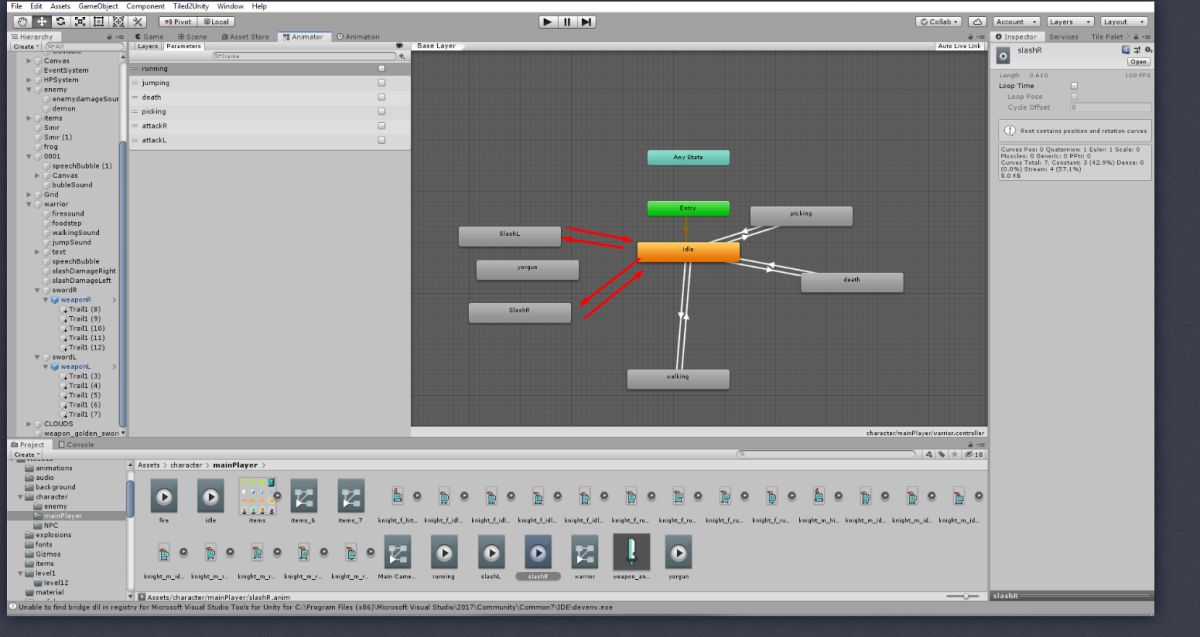The height and width of the screenshot is (637, 1200).
Task: Open the Collab dropdown
Action: (939, 21)
